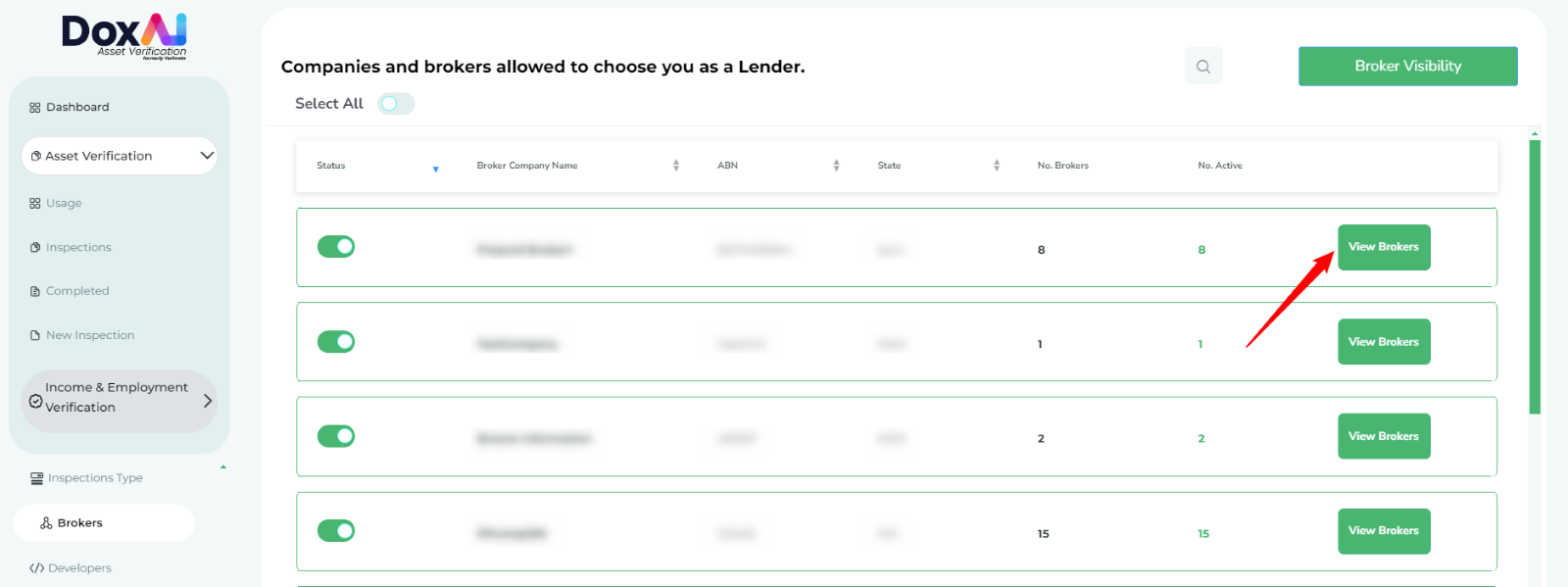Click the New Inspection file icon

[x=35, y=335]
